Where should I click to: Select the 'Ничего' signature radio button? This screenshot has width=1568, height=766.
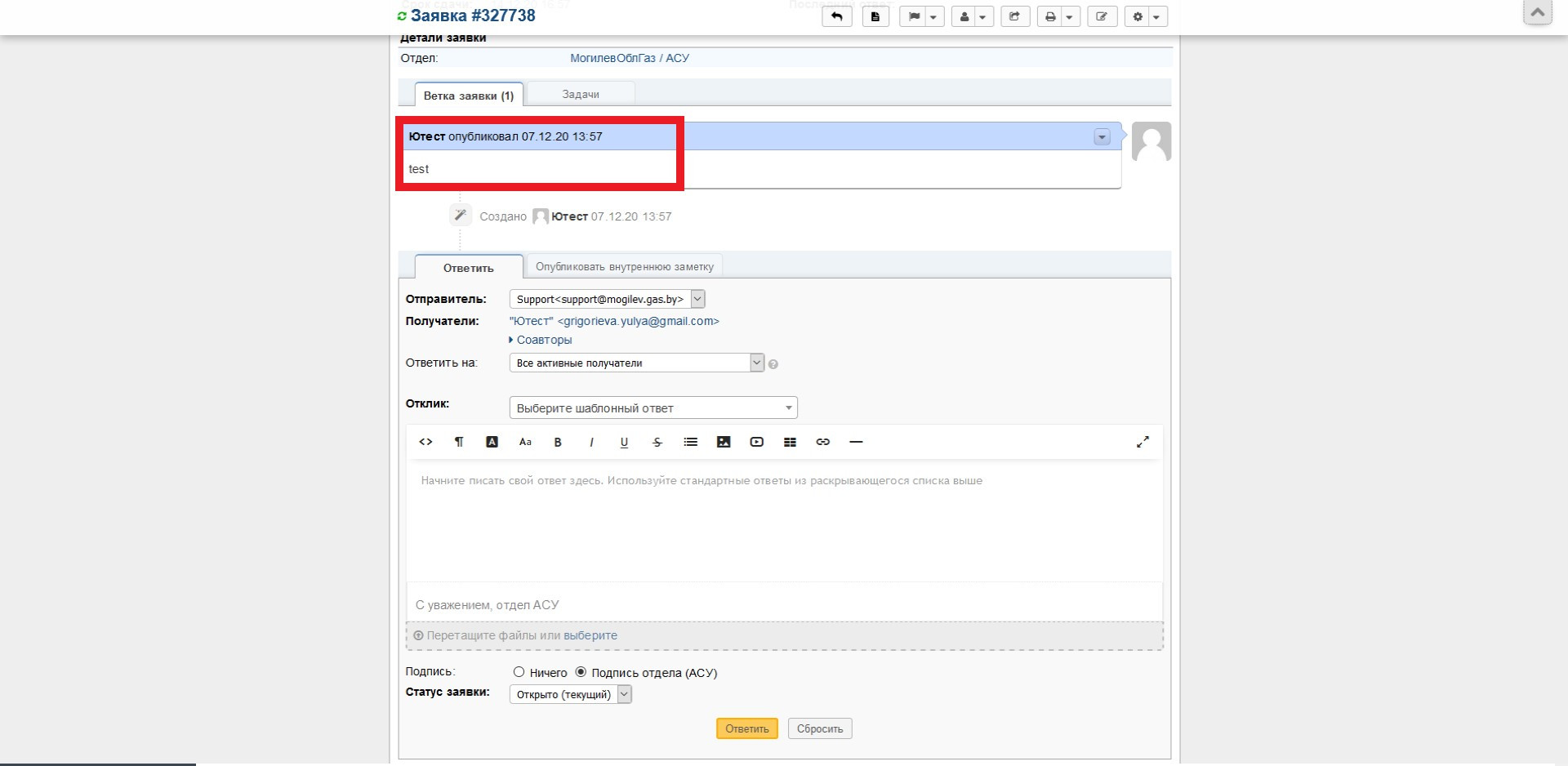pos(519,672)
